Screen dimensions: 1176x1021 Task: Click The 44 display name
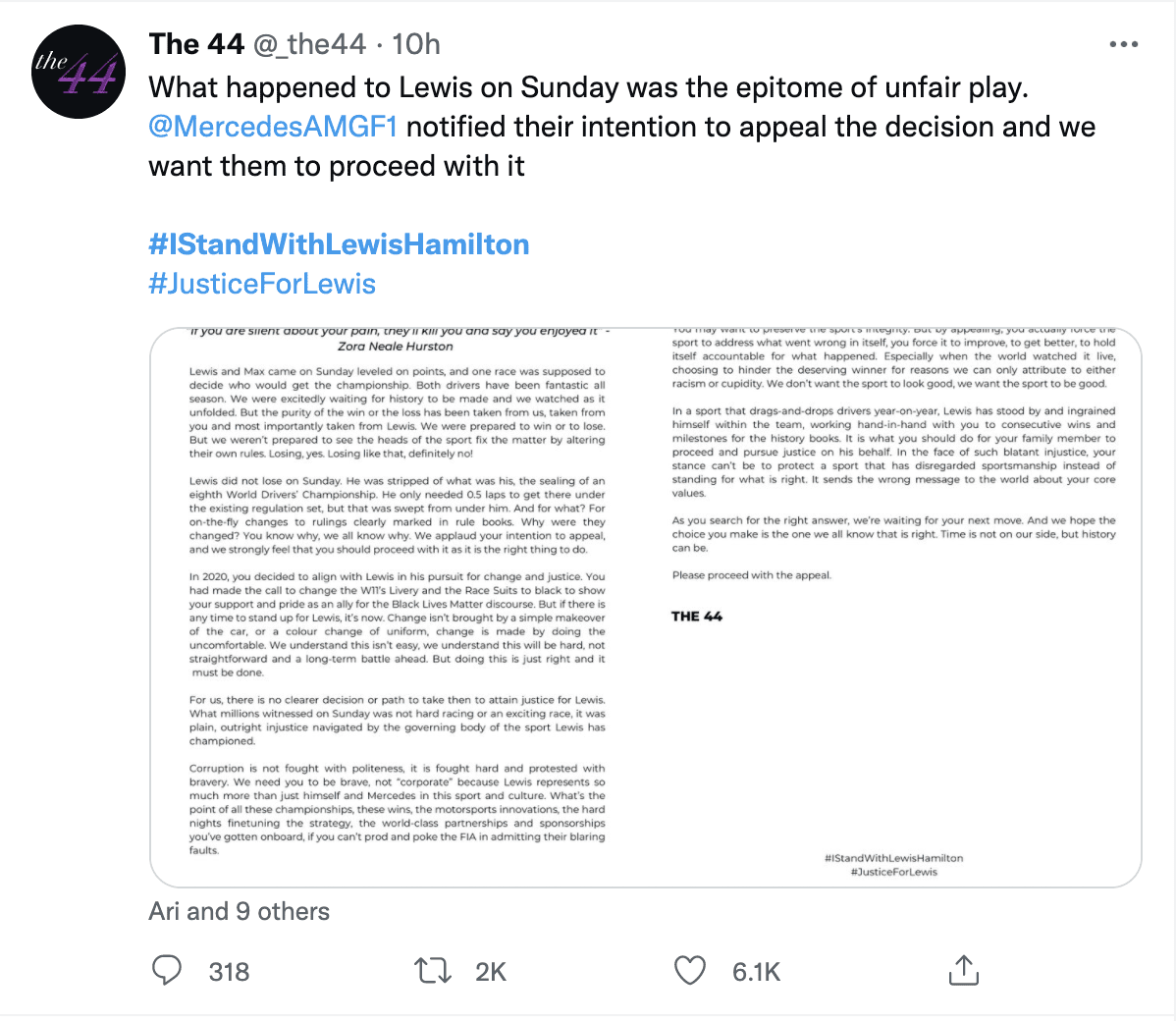pos(196,44)
